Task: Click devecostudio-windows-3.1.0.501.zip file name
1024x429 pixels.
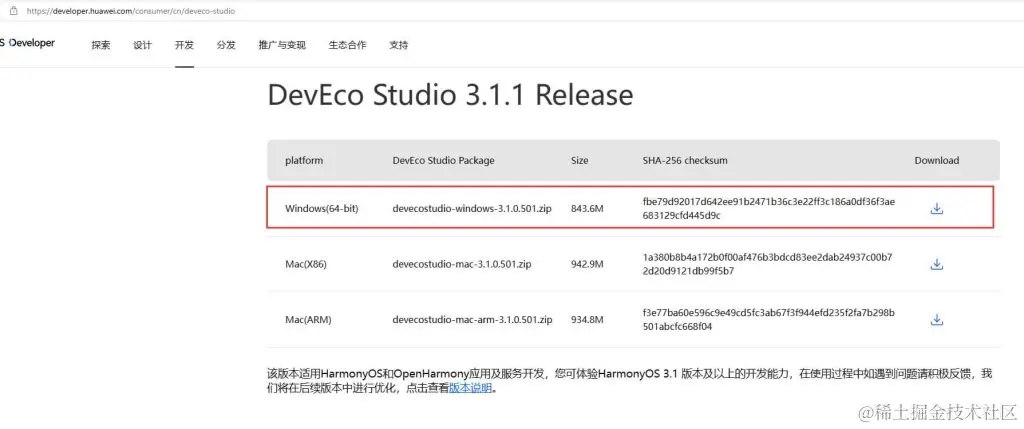Action: point(473,209)
